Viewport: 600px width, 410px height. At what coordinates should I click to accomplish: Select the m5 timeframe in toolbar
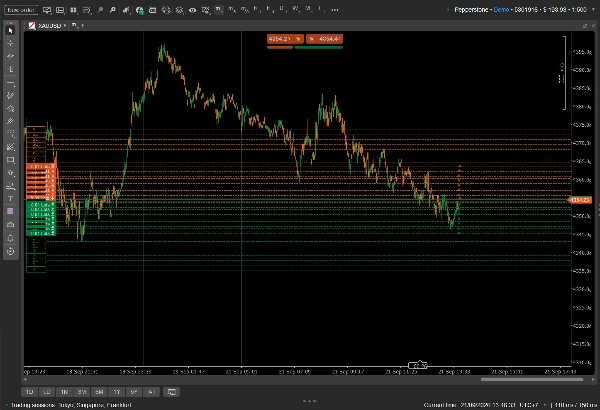click(x=232, y=9)
